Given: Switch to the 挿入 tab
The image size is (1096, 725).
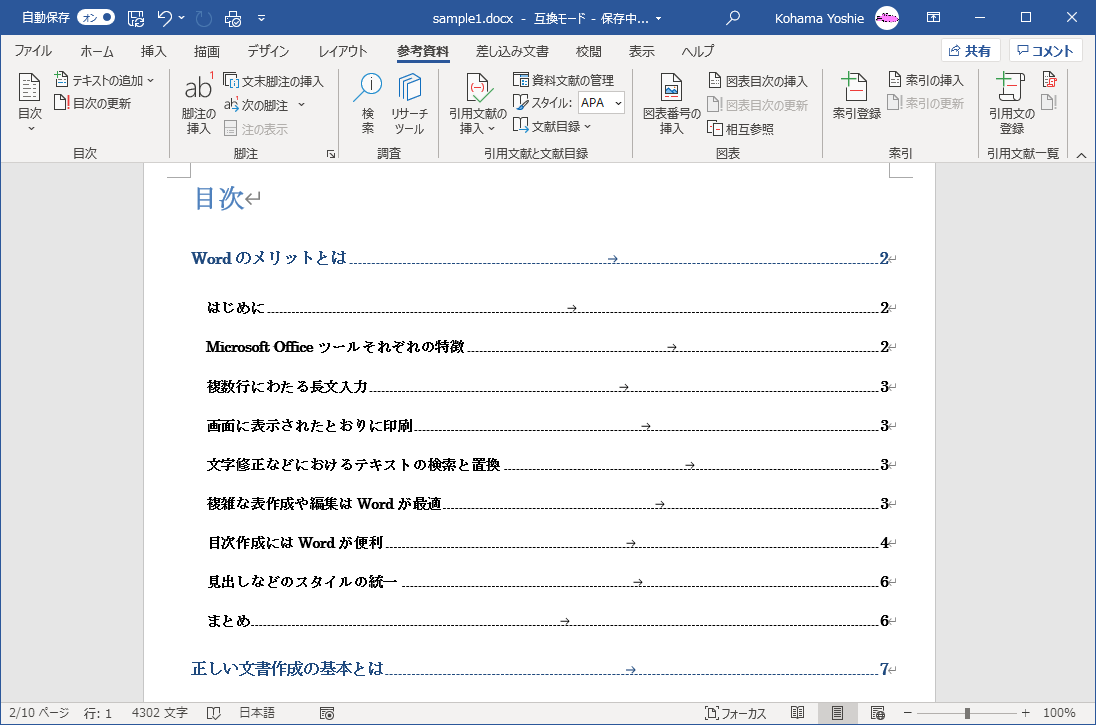Looking at the screenshot, I should click(153, 51).
